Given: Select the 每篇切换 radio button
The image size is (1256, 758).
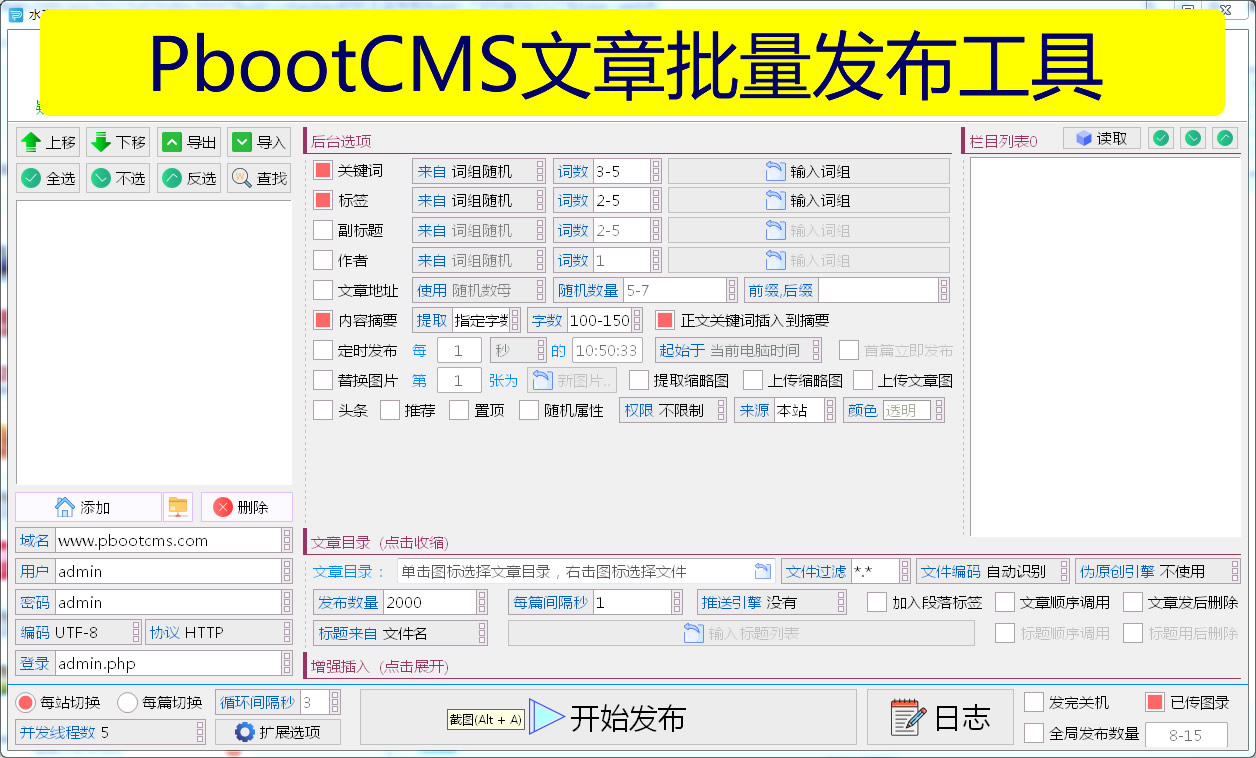Looking at the screenshot, I should (126, 701).
